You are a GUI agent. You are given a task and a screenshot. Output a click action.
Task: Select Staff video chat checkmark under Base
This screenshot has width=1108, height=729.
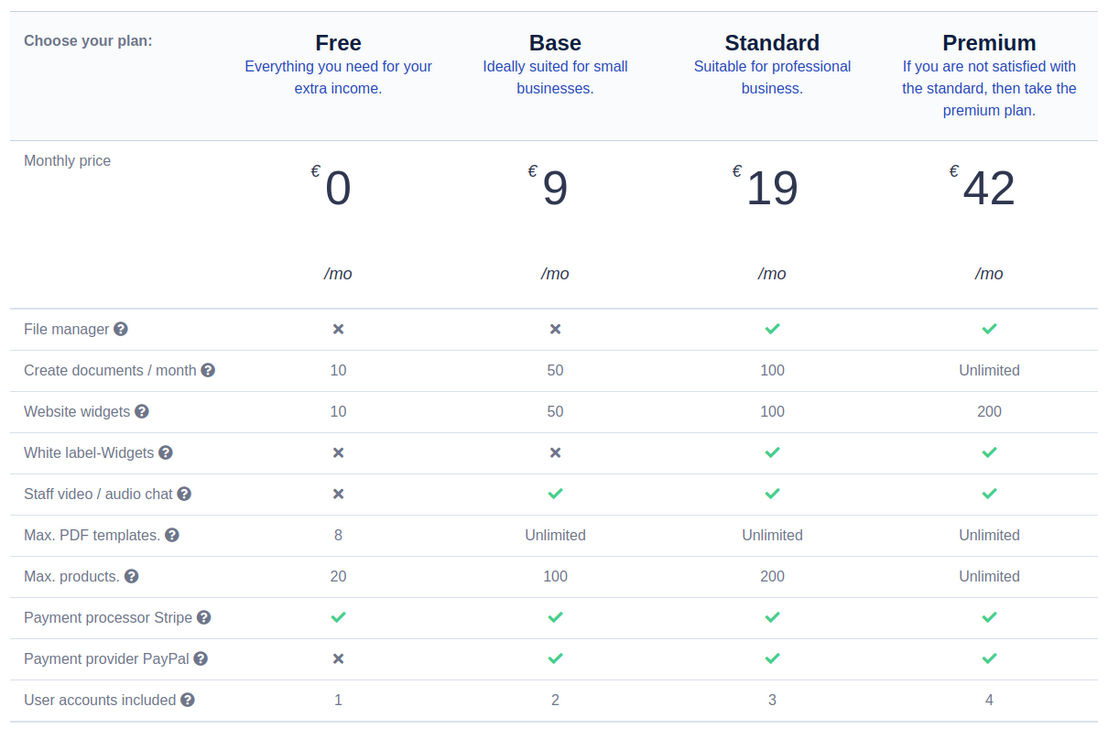[x=555, y=493]
